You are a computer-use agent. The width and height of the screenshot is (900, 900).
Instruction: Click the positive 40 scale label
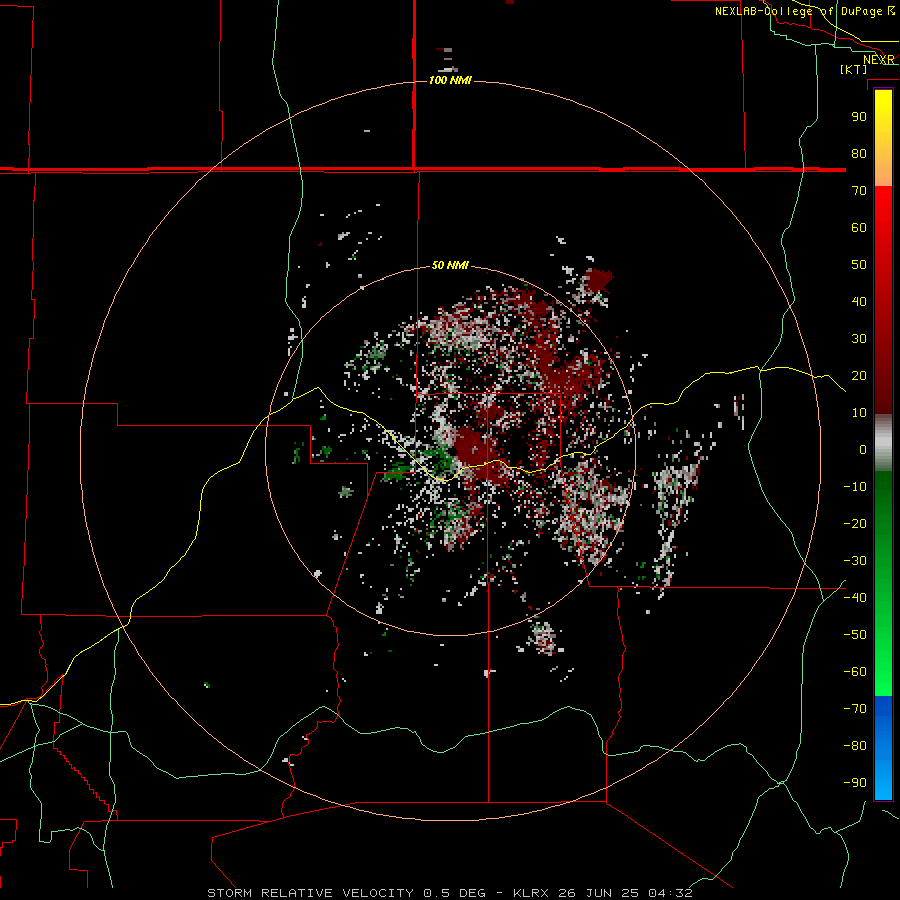[x=859, y=301]
